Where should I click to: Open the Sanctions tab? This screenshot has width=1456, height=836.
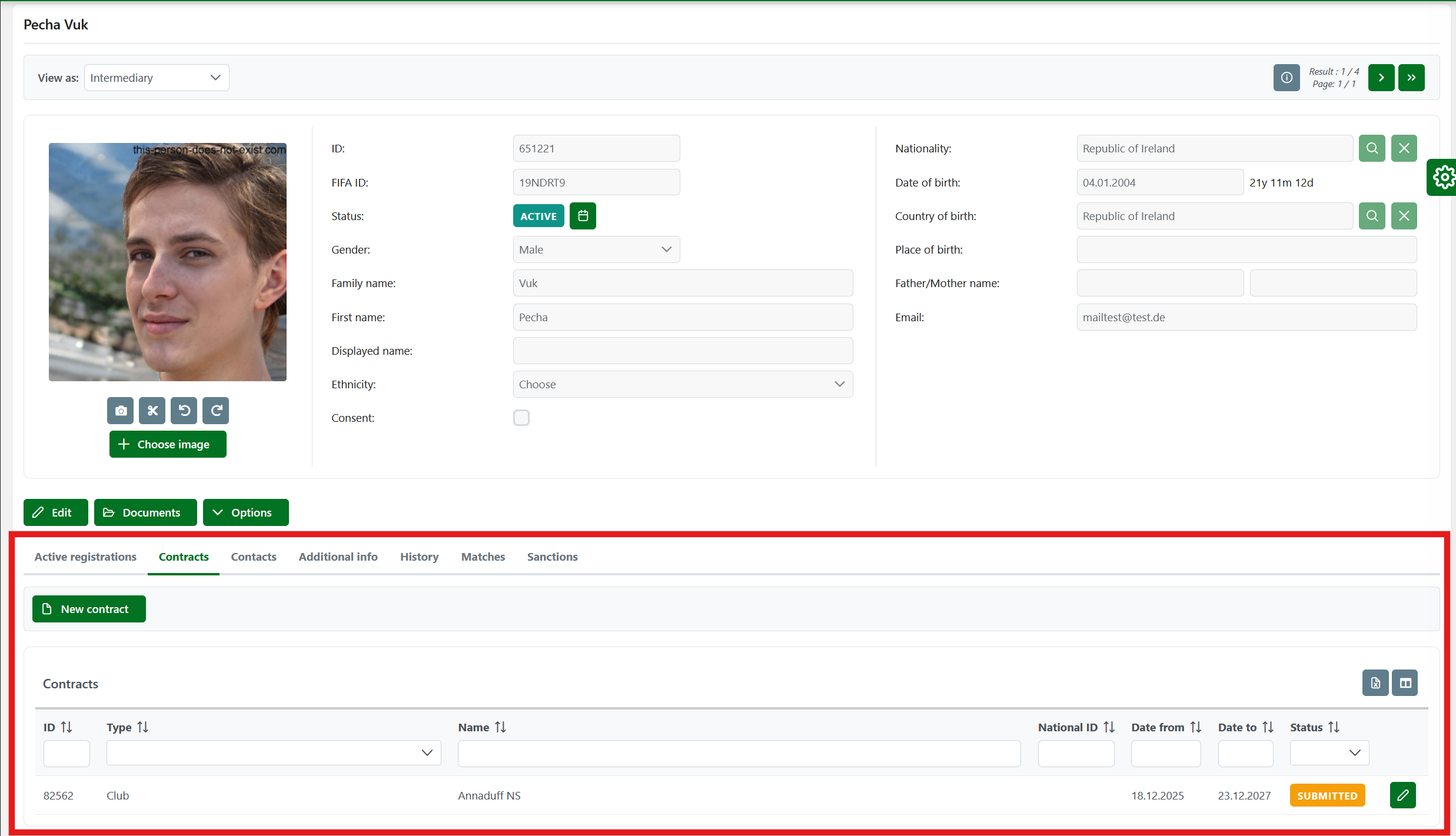552,557
